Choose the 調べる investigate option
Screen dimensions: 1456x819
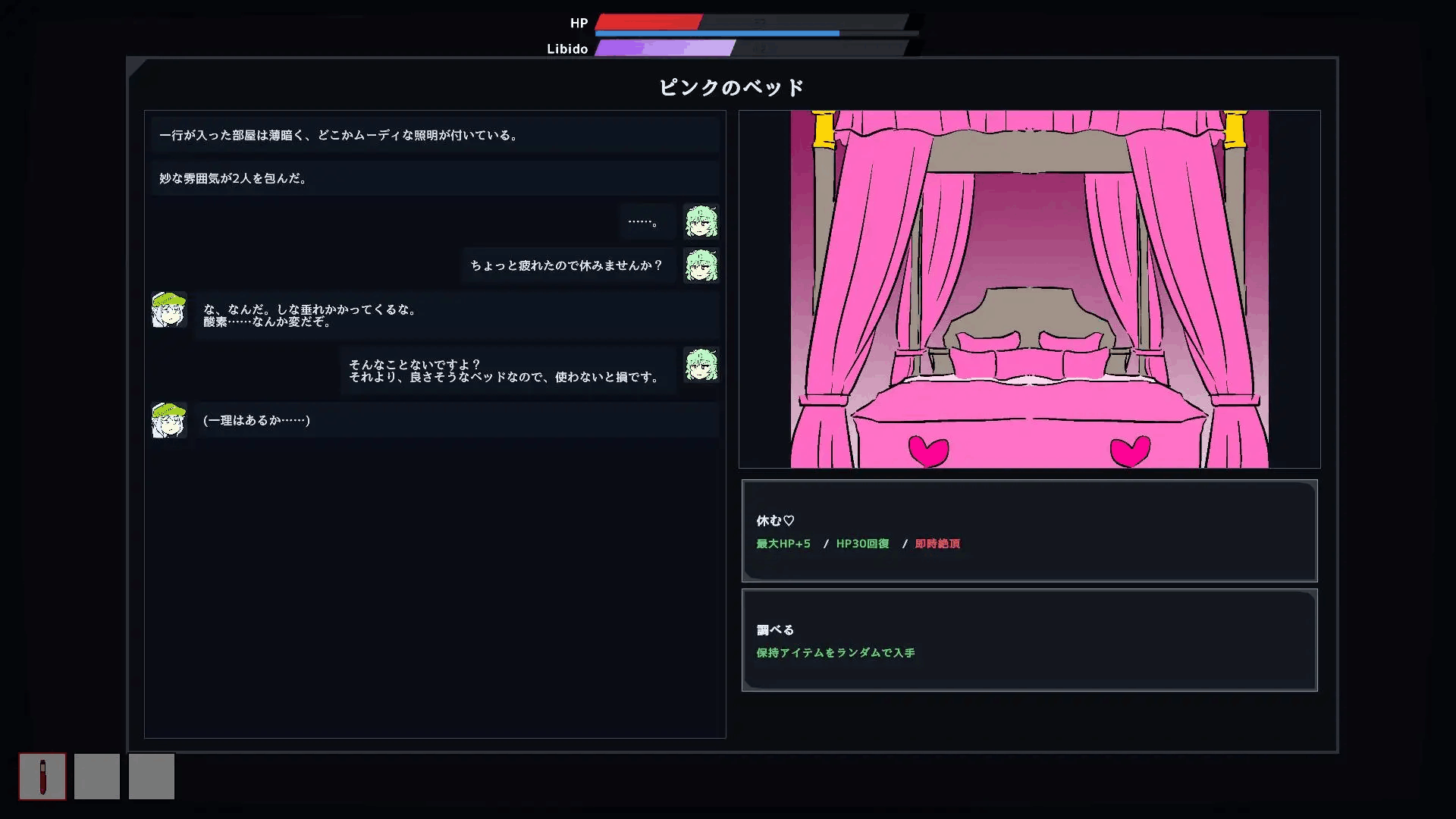(x=1029, y=640)
